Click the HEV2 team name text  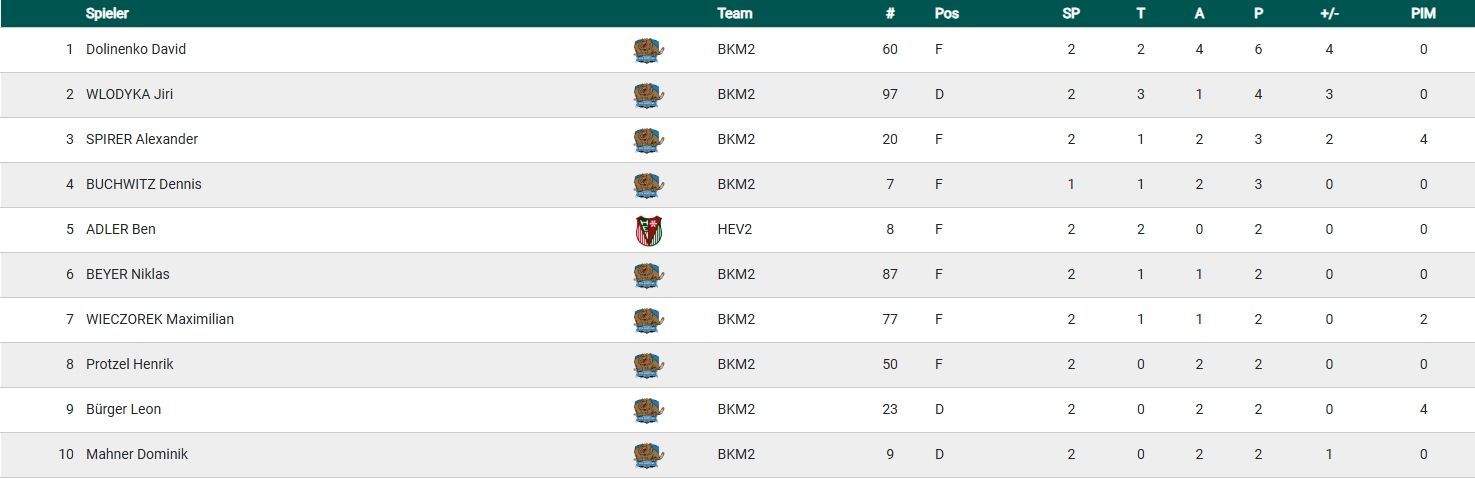[x=734, y=229]
